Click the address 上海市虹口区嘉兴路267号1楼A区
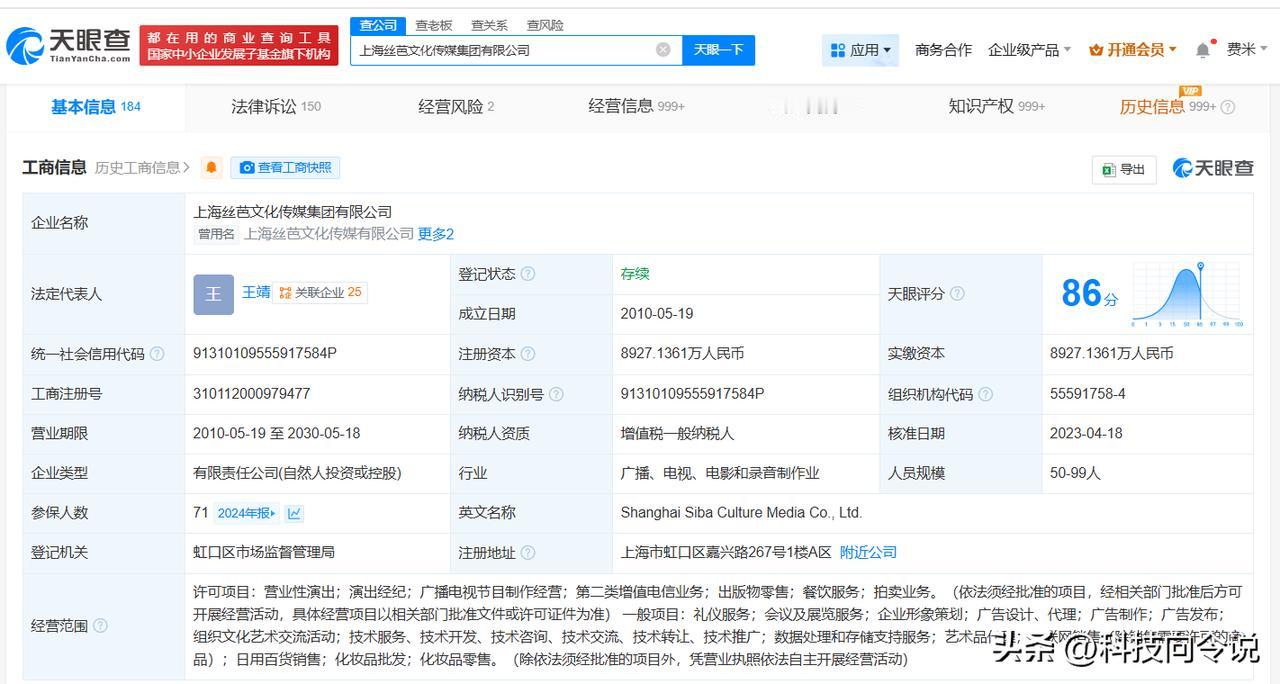Screen dimensions: 1280x684 coord(726,552)
